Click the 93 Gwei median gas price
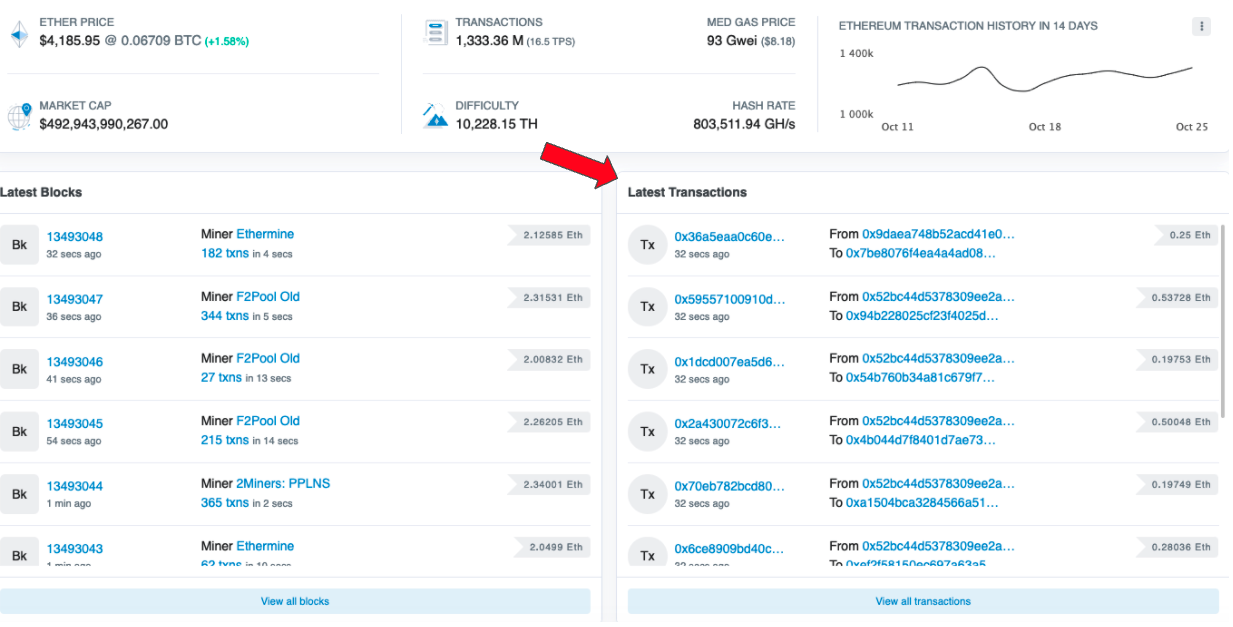Viewport: 1233px width, 627px height. click(x=732, y=41)
